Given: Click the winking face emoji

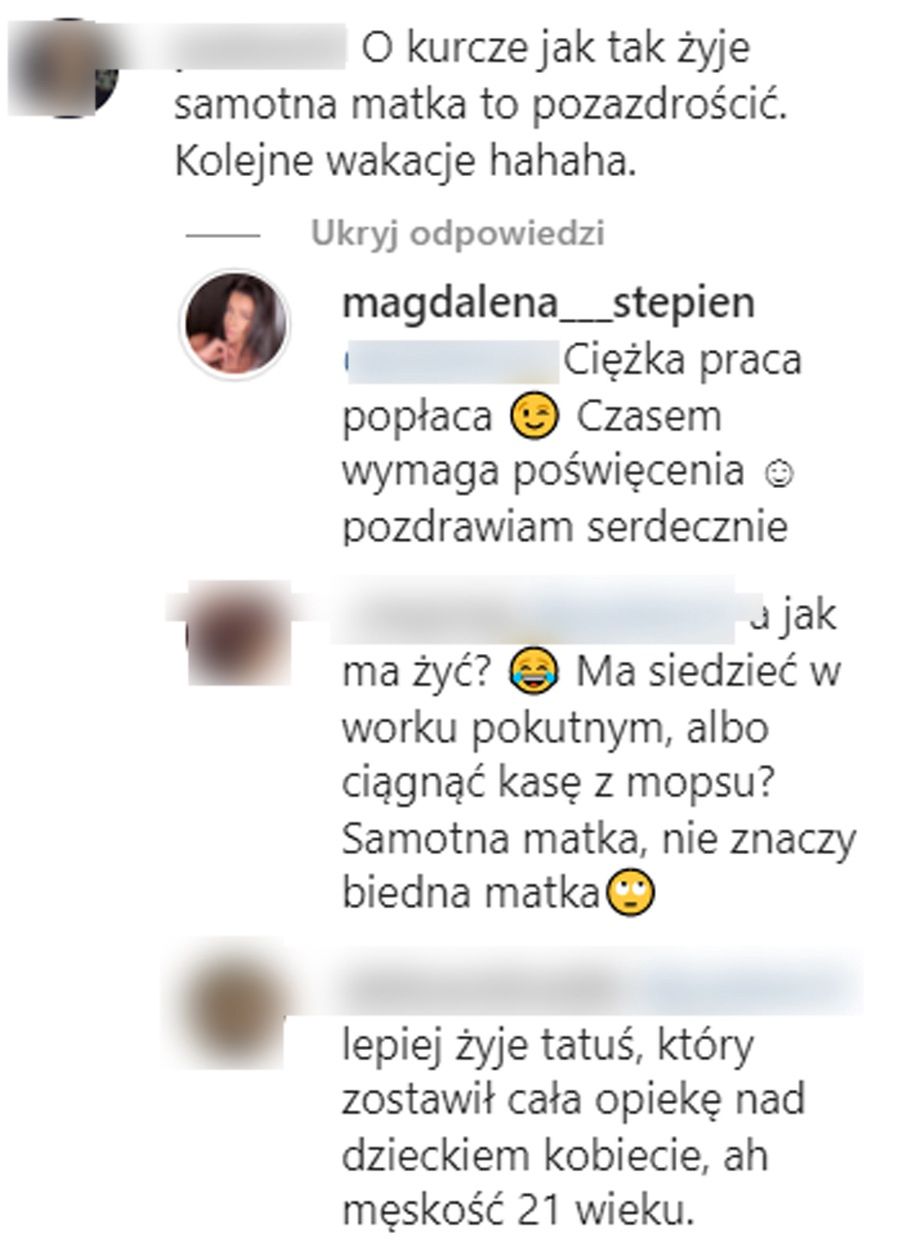Looking at the screenshot, I should pos(532,418).
